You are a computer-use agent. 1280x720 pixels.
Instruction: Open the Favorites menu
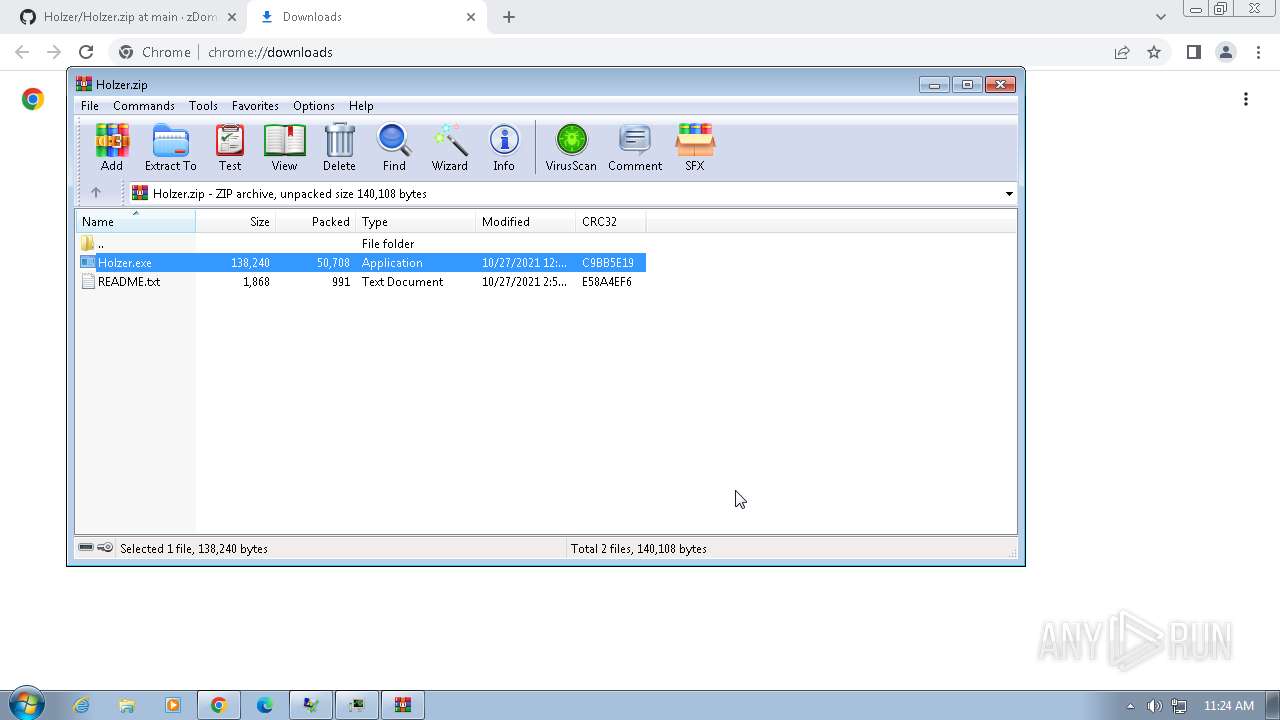click(255, 106)
